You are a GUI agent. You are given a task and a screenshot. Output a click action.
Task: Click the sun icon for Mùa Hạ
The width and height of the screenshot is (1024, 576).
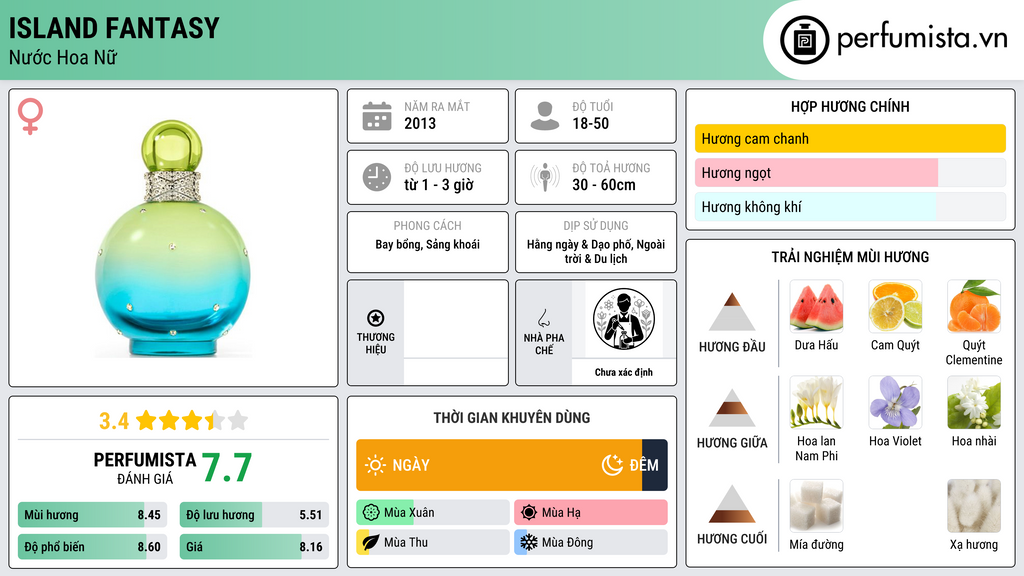(529, 512)
